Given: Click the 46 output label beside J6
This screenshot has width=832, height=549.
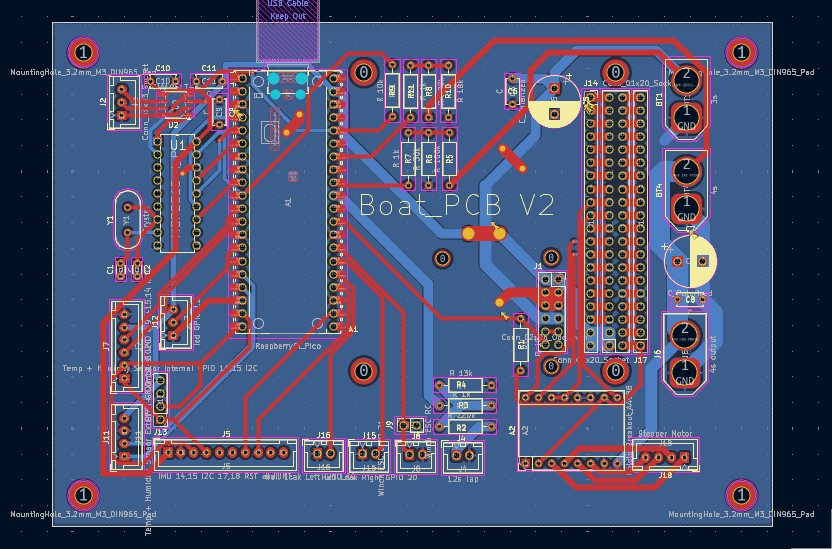Looking at the screenshot, I should tap(713, 354).
